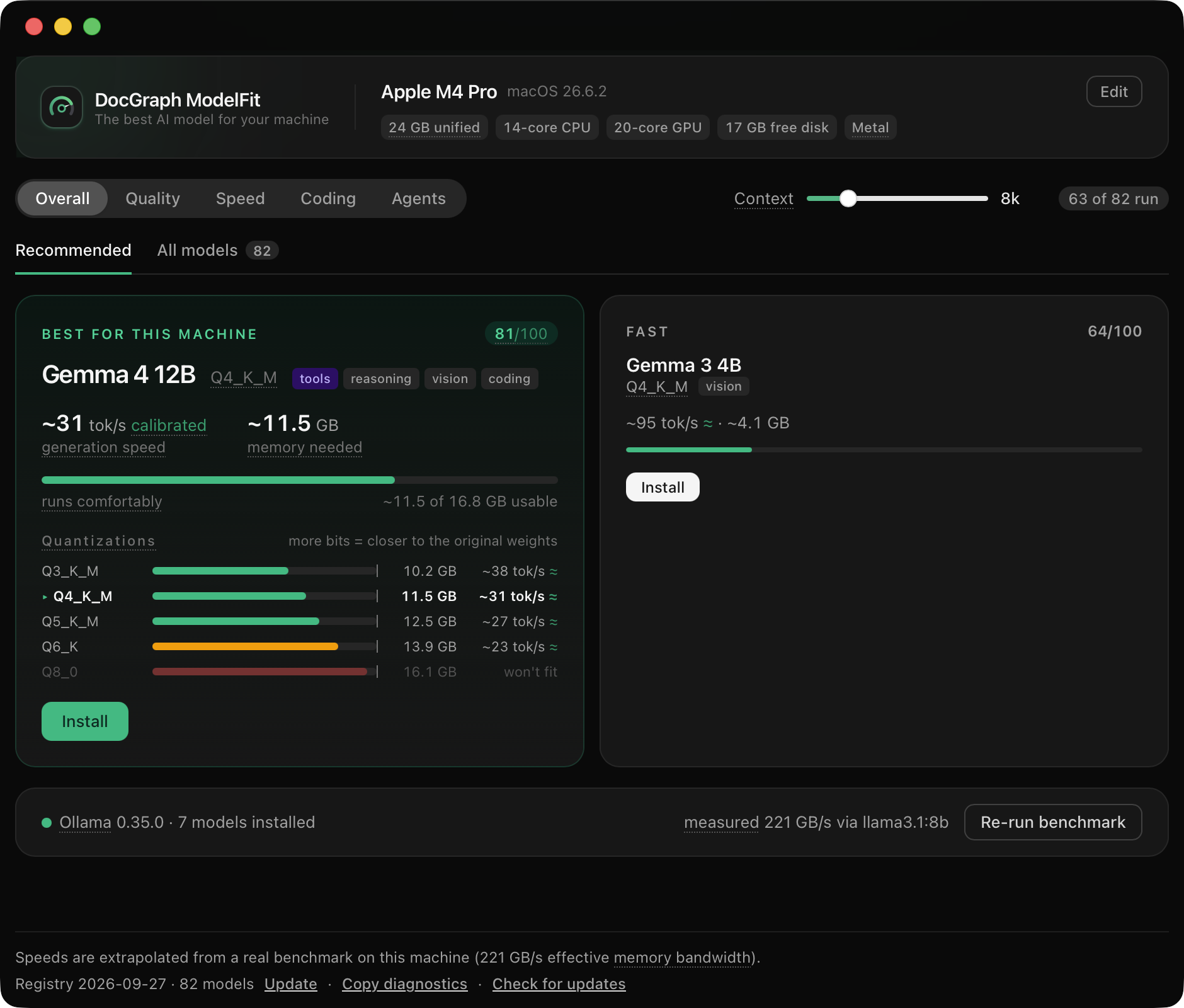
Task: Select the Q4_K_M quantization row
Action: pos(300,596)
